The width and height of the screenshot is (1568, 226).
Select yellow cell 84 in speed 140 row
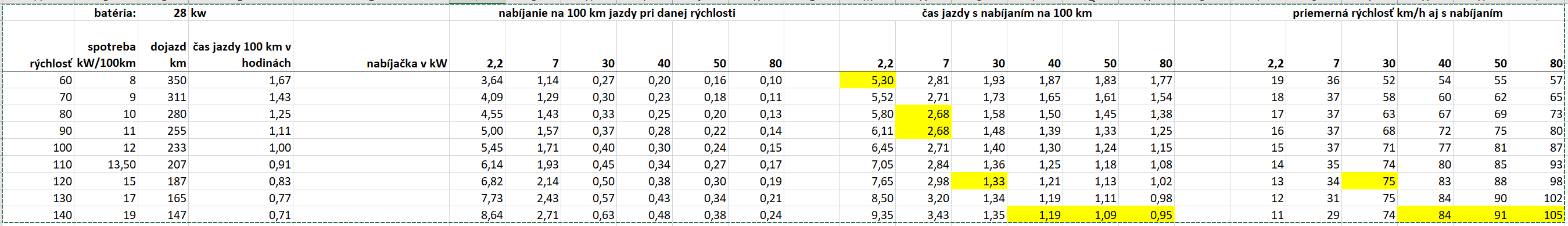click(1426, 214)
